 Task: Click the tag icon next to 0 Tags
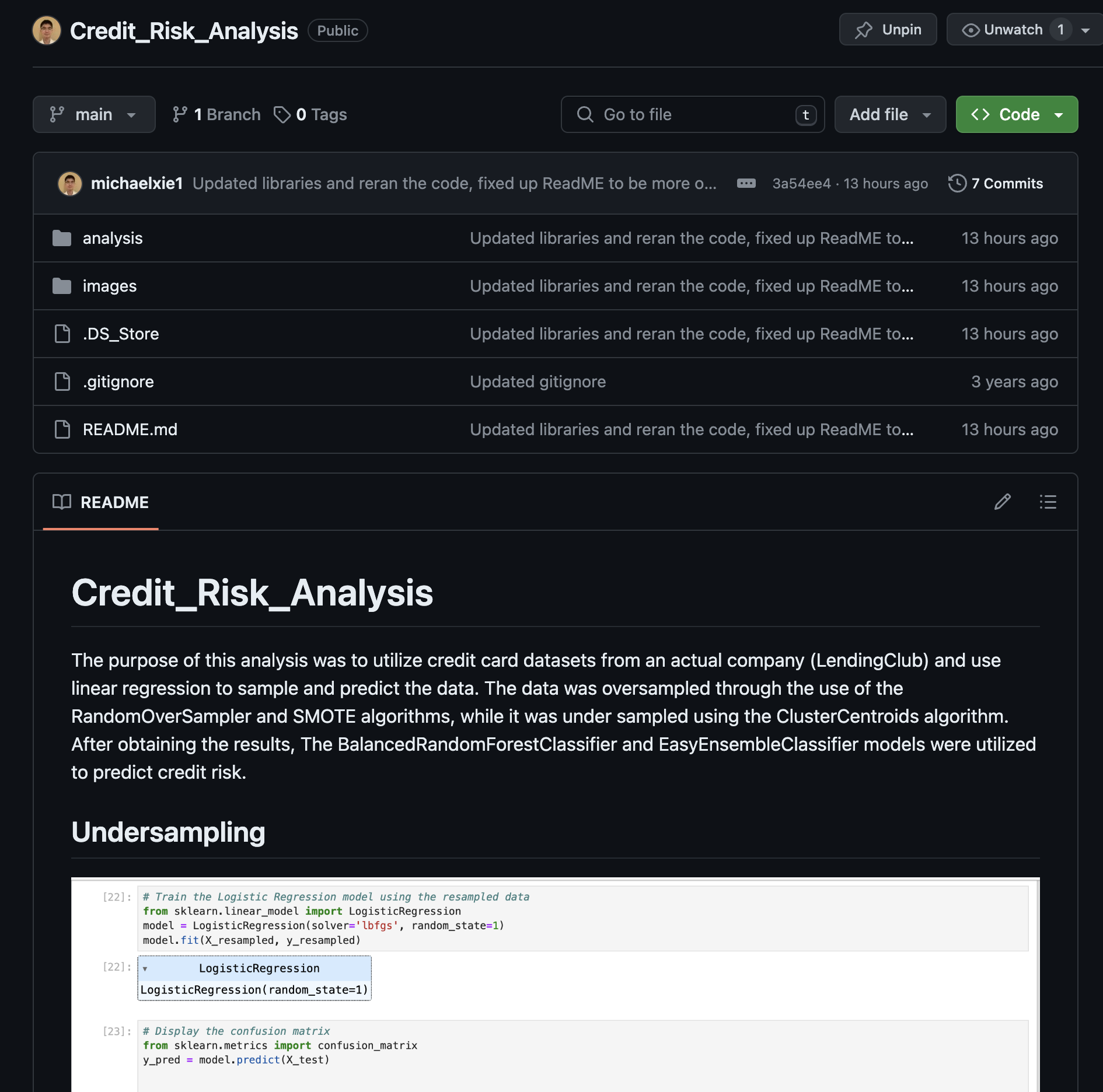[x=282, y=114]
